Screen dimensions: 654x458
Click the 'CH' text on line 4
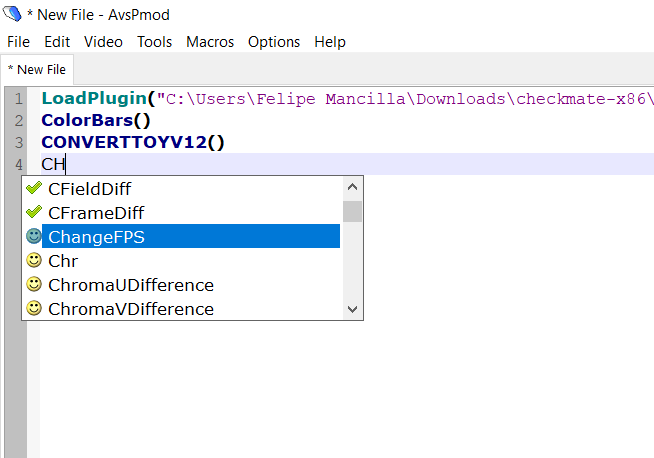pos(53,164)
